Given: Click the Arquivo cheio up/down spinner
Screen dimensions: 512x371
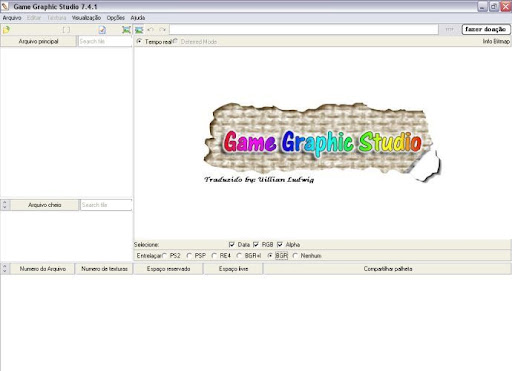Looking at the screenshot, I should [x=5, y=205].
